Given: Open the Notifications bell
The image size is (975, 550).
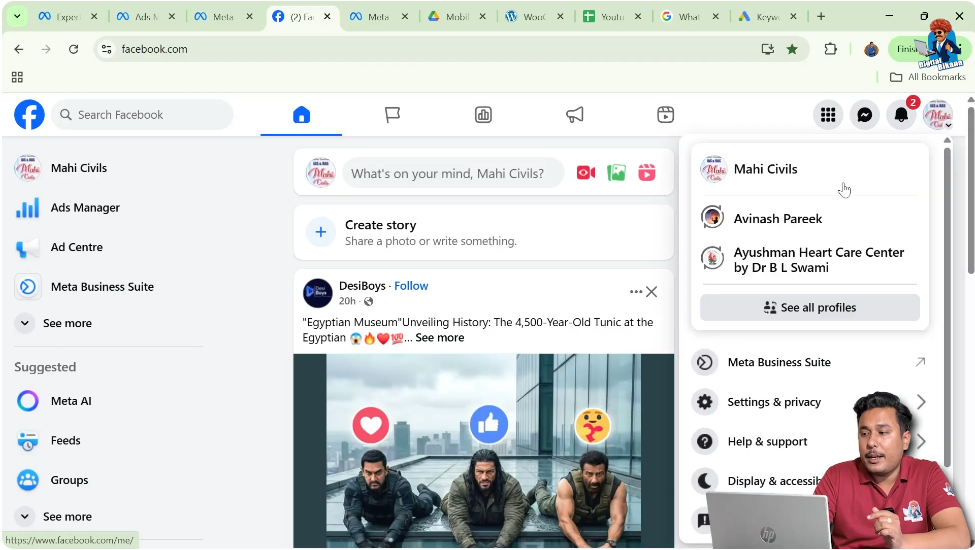Looking at the screenshot, I should 901,114.
